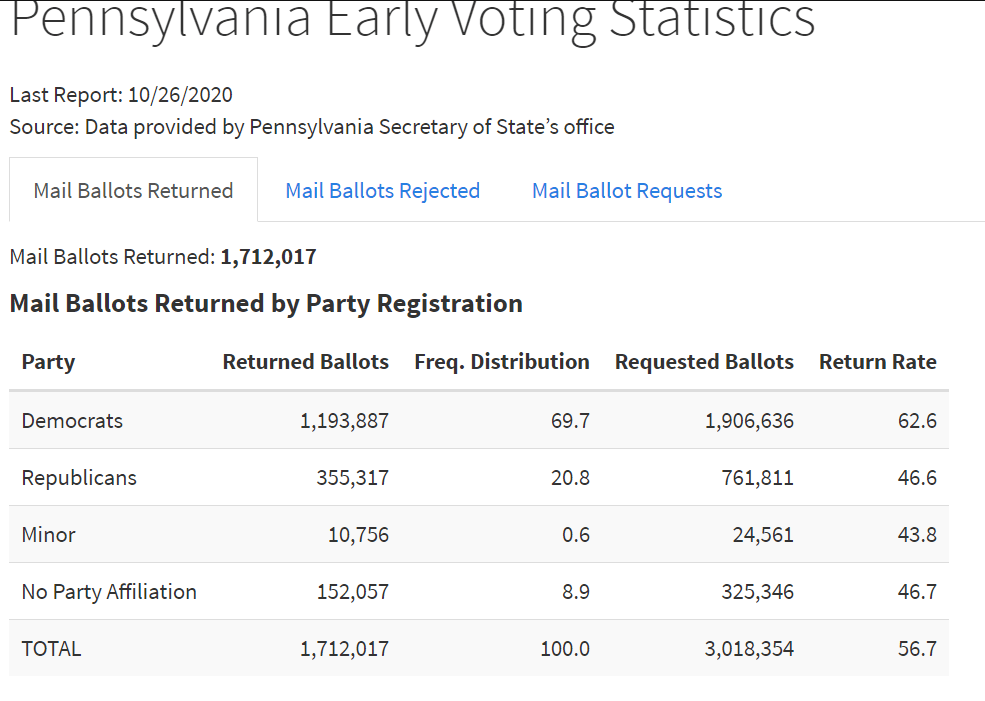Select the Minor party row
This screenshot has height=701, width=985.
click(480, 534)
